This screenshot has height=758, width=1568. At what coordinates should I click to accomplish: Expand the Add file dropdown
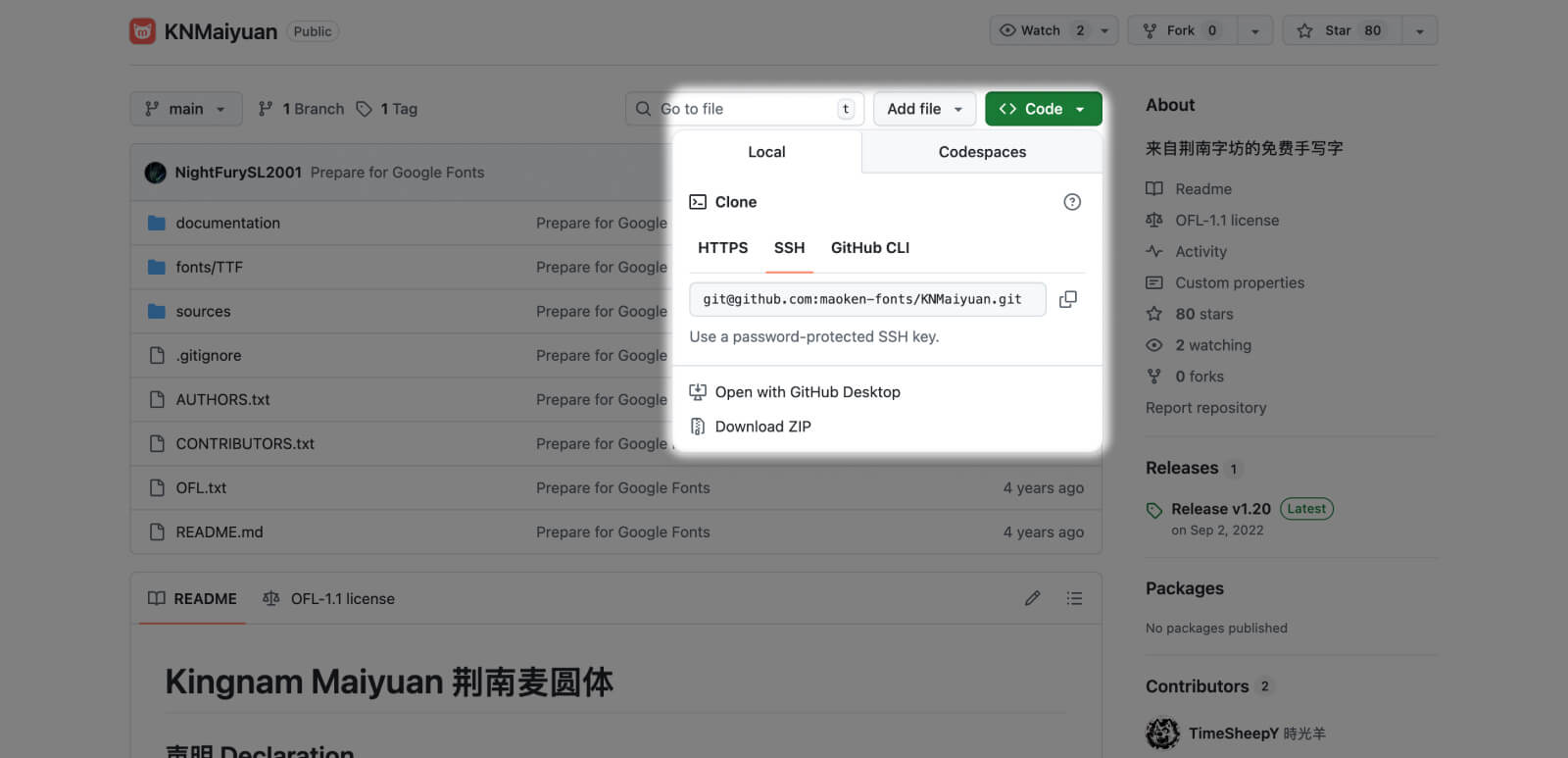924,109
